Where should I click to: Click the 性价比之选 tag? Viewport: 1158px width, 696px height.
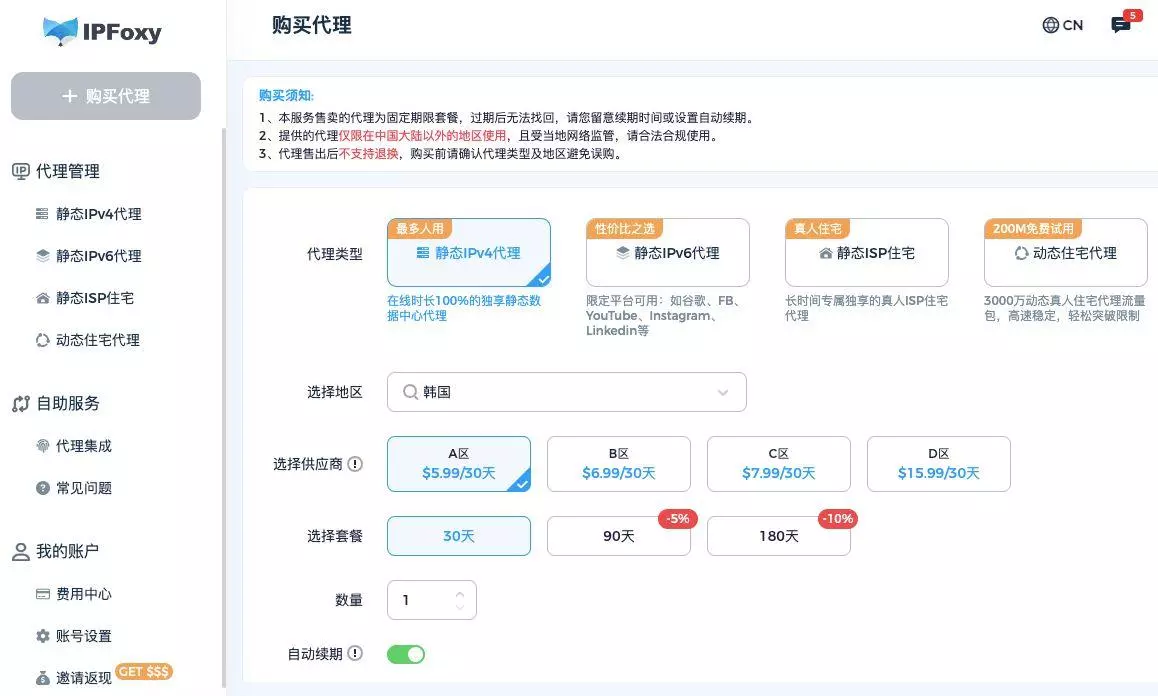tap(625, 228)
